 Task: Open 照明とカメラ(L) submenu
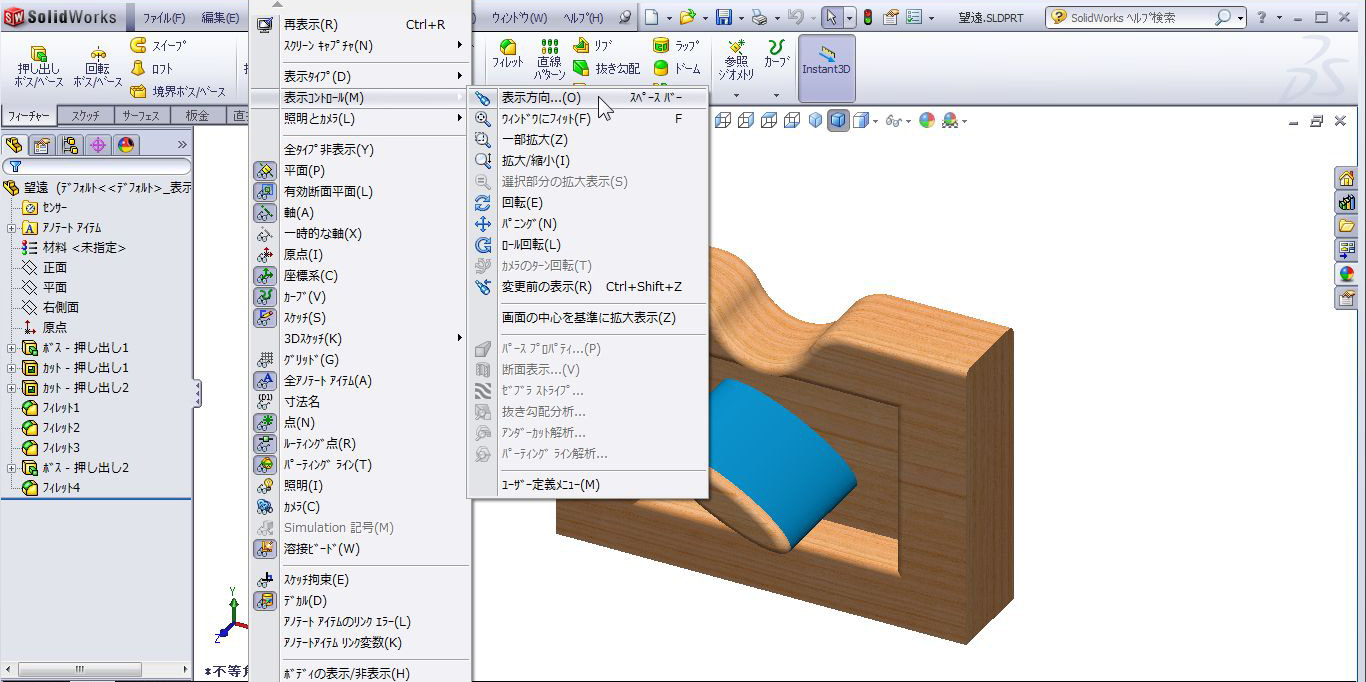point(360,119)
